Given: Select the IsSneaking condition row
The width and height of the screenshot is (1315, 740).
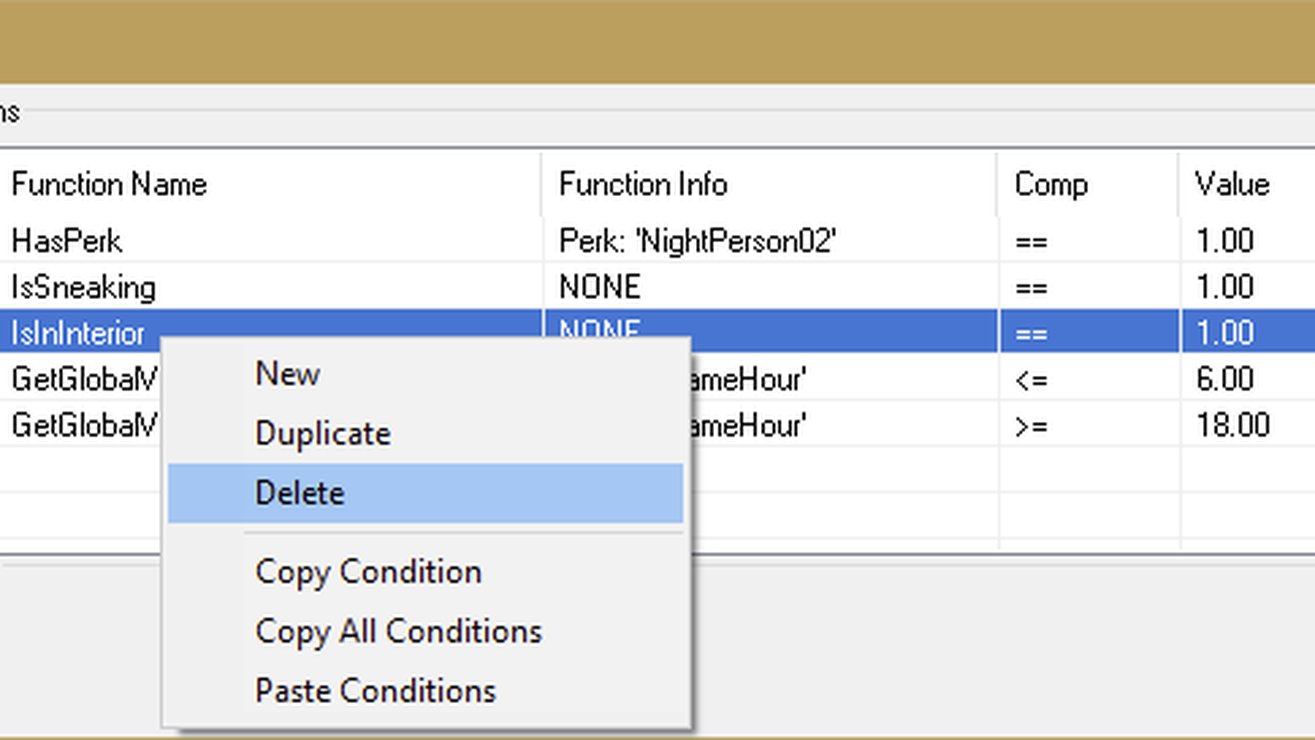Looking at the screenshot, I should [x=84, y=288].
